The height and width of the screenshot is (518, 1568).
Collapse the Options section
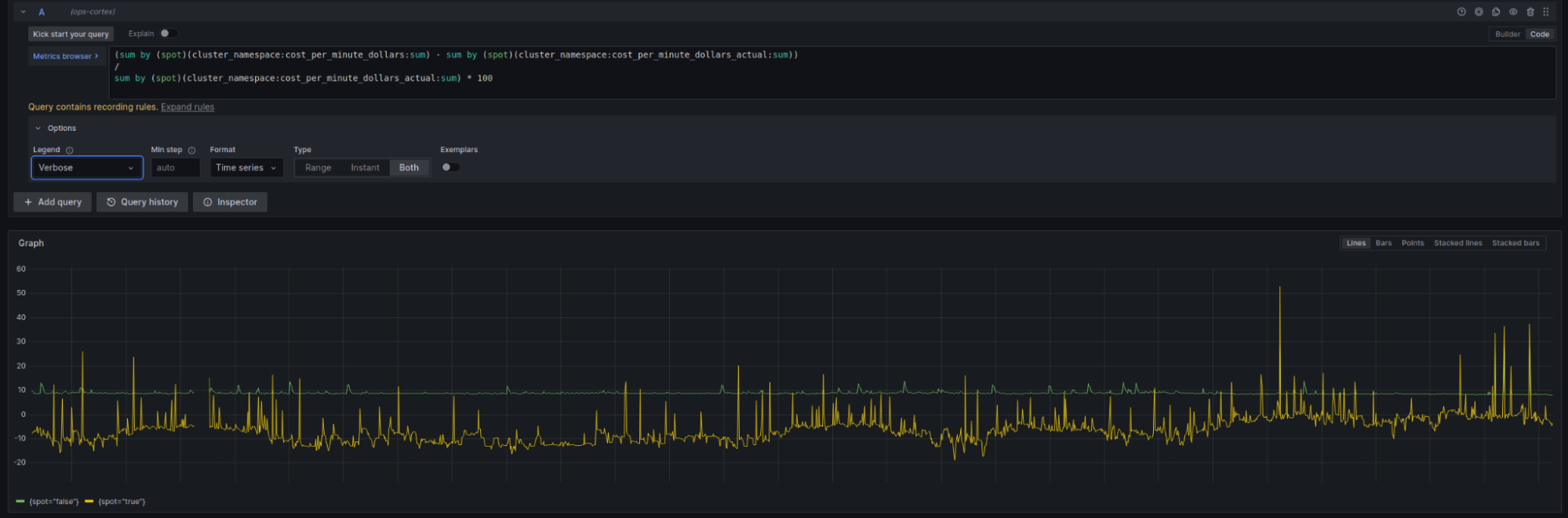click(x=38, y=129)
